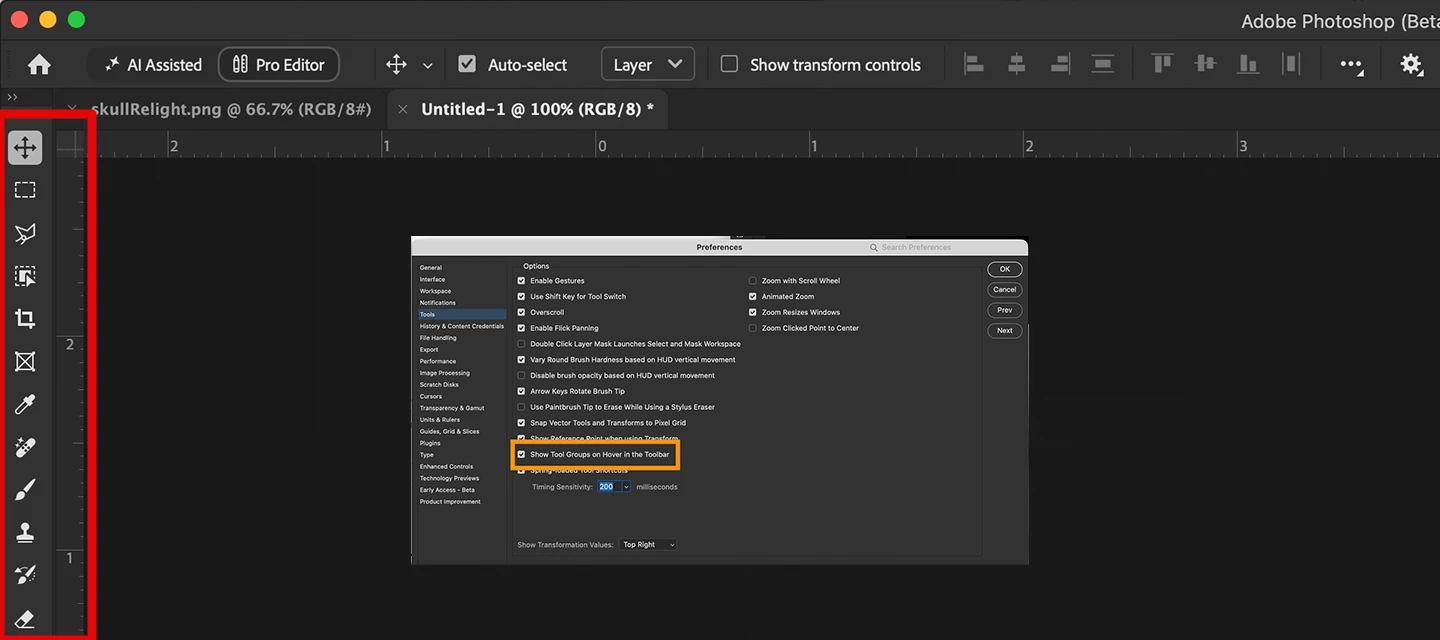Image resolution: width=1440 pixels, height=640 pixels.
Task: Click Prev in Preferences dialog
Action: click(x=1005, y=310)
